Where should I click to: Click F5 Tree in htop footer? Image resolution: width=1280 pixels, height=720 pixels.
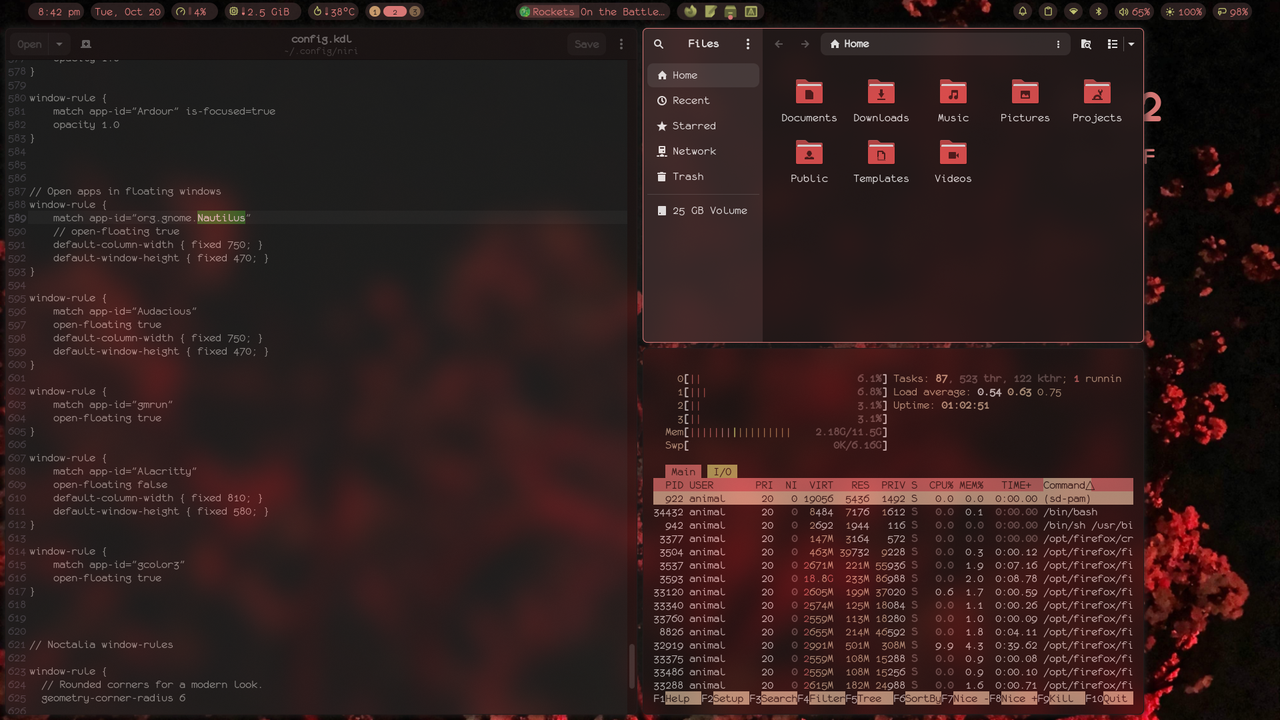click(x=869, y=699)
